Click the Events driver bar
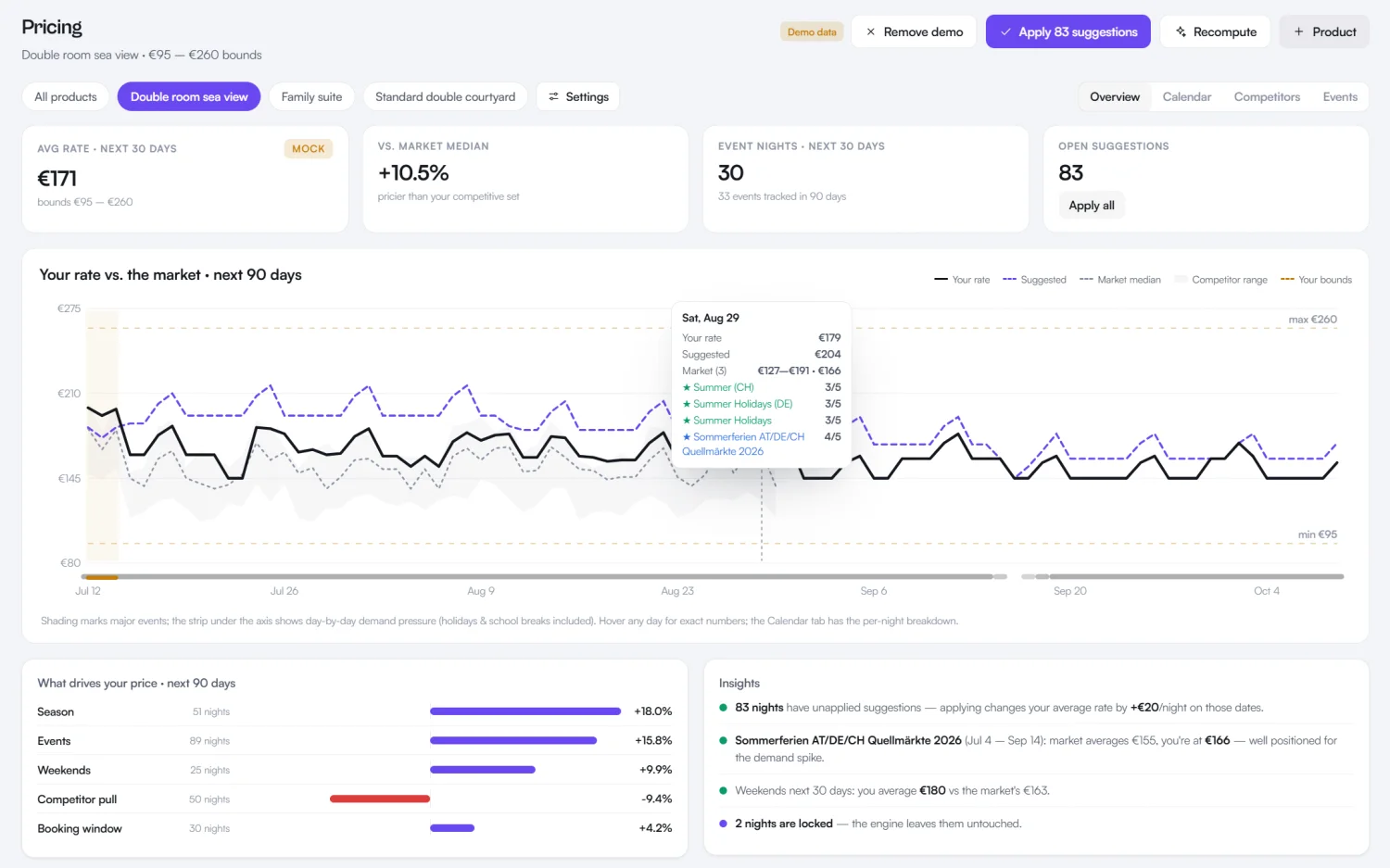 [513, 740]
